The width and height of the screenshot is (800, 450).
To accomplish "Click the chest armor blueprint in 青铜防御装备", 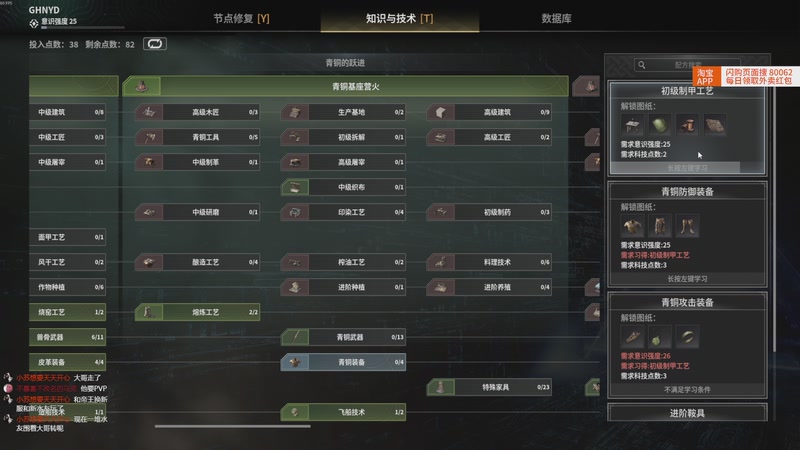I will [633, 226].
